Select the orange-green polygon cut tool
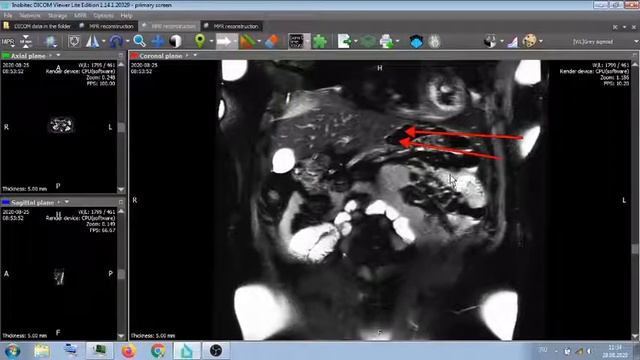Screen dimensions: 640x360 [247, 41]
